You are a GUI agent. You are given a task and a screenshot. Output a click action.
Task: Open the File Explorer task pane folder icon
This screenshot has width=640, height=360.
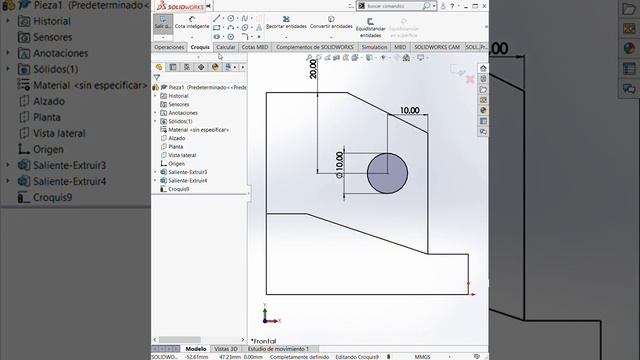tap(483, 89)
